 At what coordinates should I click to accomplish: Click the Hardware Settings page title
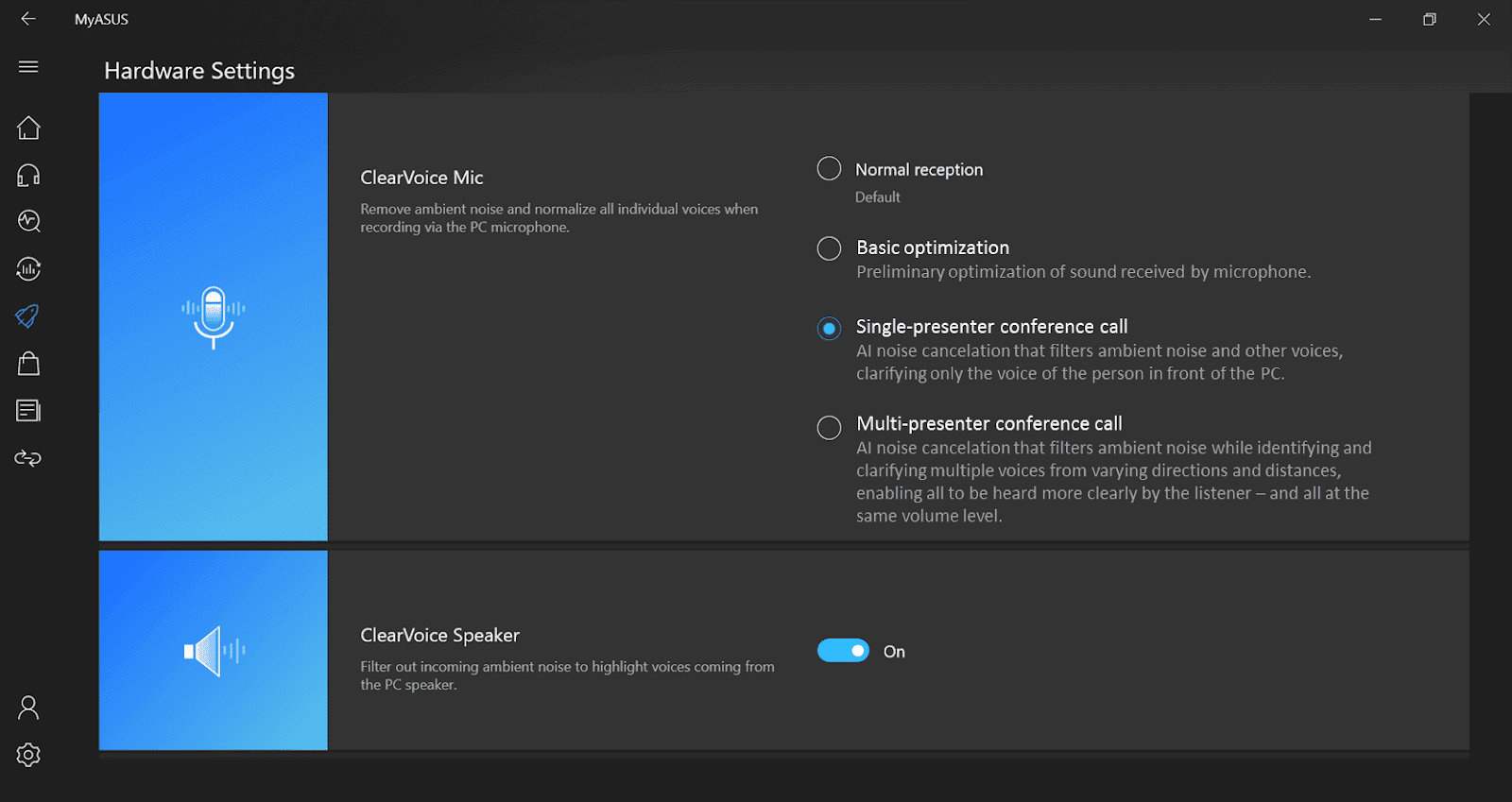pos(199,71)
